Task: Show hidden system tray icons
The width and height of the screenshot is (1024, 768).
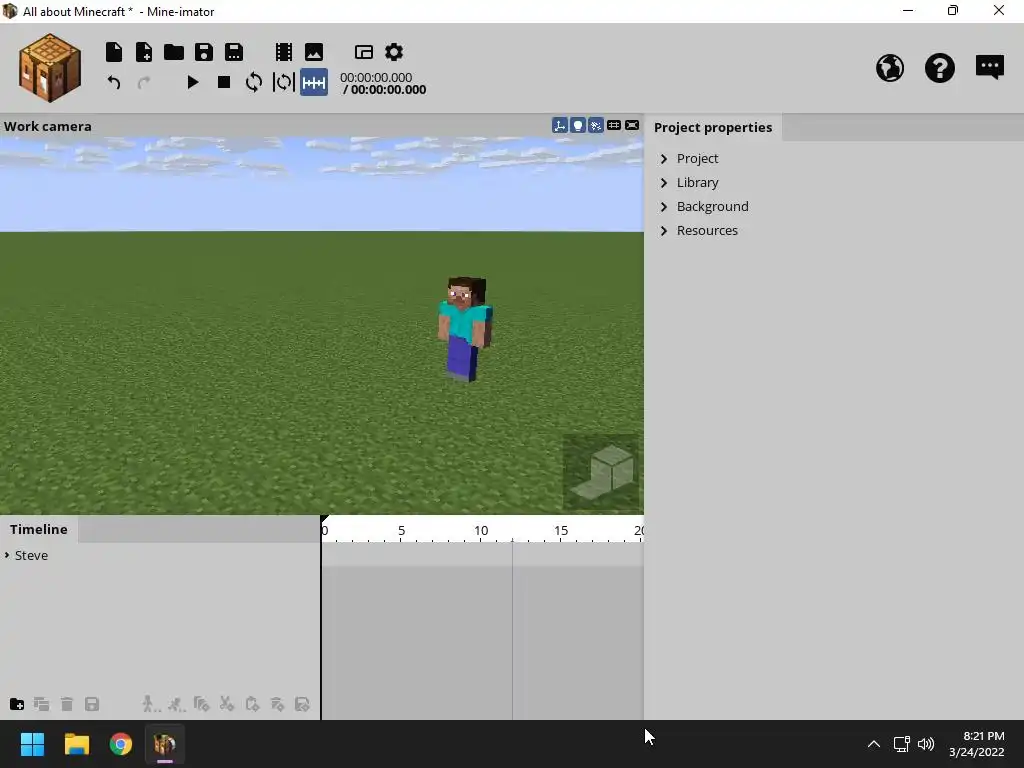Action: point(874,744)
